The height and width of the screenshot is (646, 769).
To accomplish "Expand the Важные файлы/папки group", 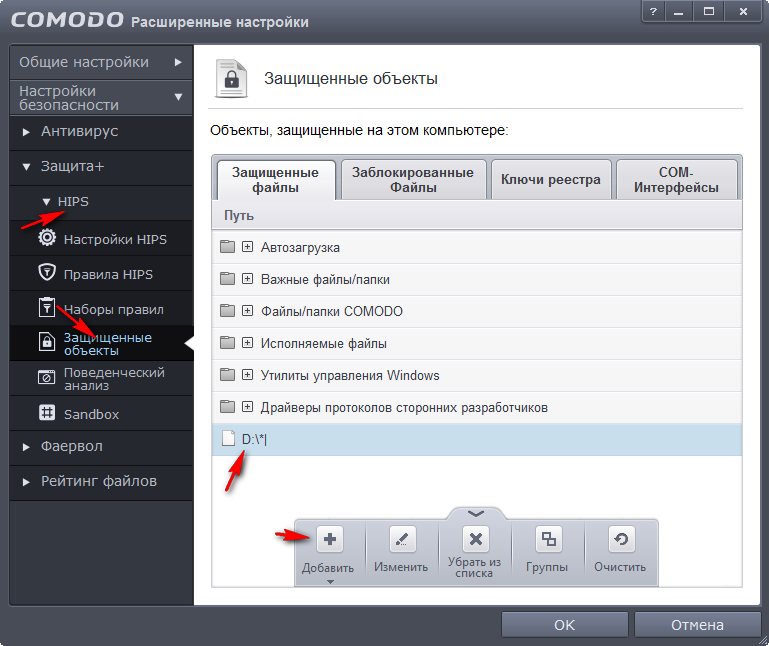I will point(248,279).
